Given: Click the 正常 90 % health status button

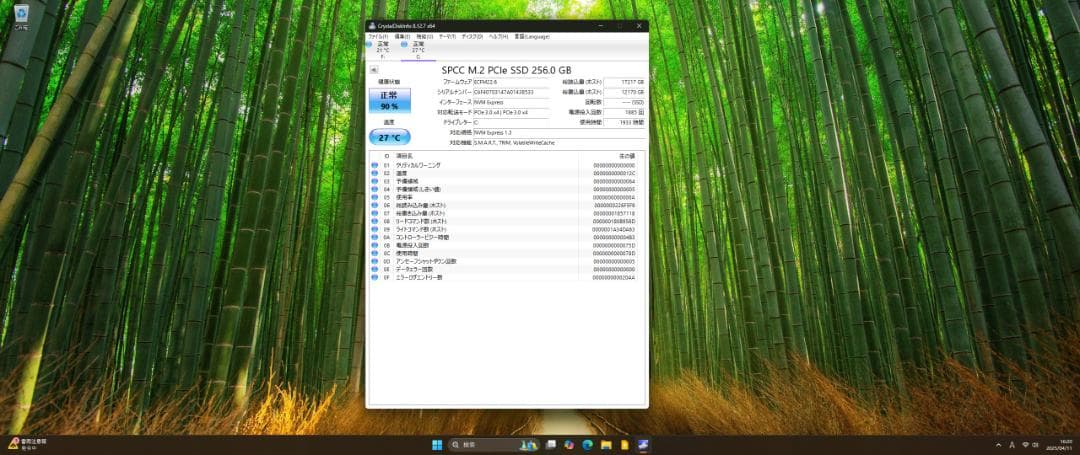Looking at the screenshot, I should [390, 100].
